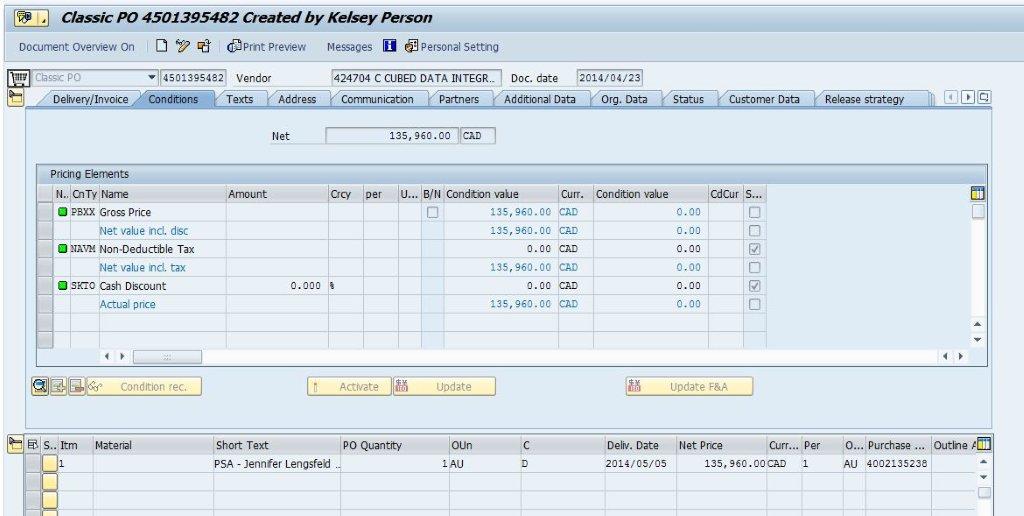This screenshot has width=1024, height=516.
Task: Open Print Preview
Action: (267, 47)
